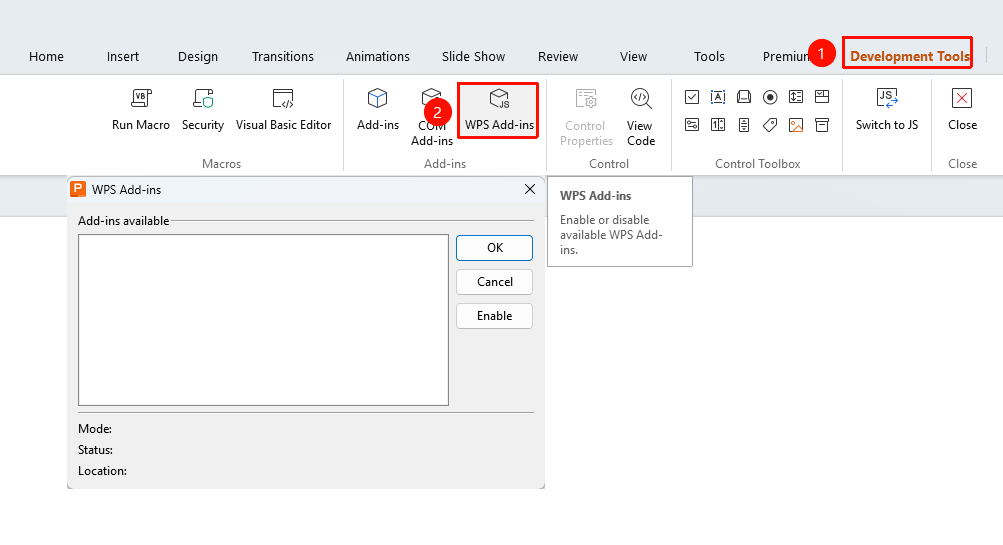The width and height of the screenshot is (1003, 545).
Task: Confirm the dialog with OK
Action: (x=494, y=248)
